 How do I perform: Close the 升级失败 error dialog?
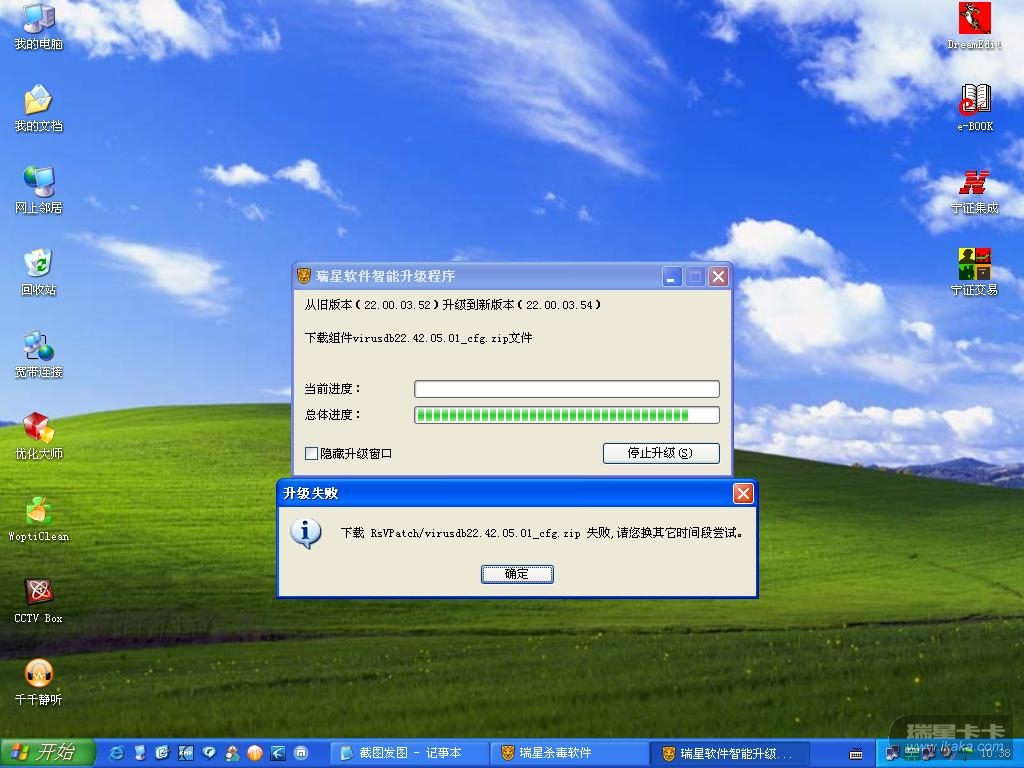click(743, 493)
